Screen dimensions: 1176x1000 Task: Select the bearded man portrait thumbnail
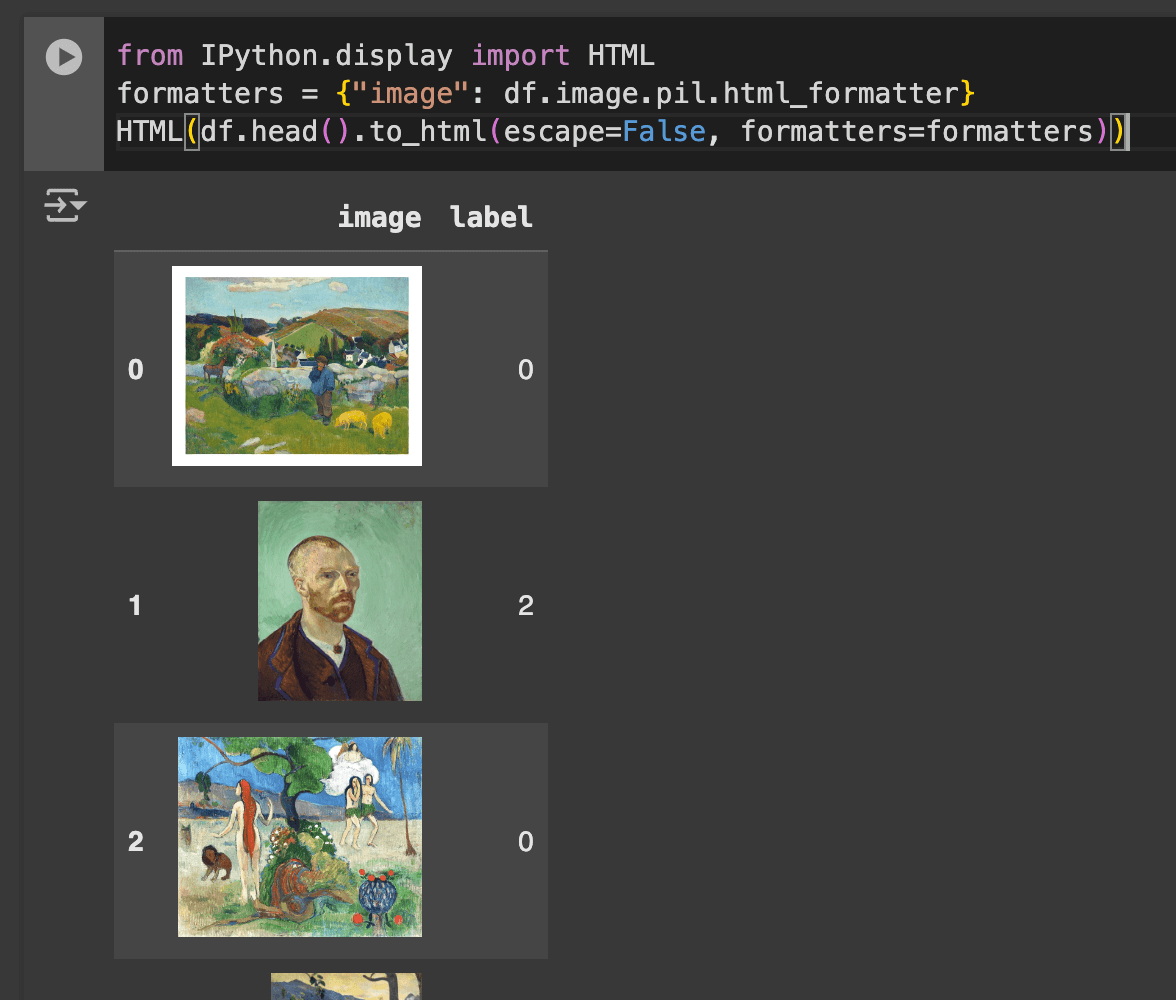(x=340, y=601)
